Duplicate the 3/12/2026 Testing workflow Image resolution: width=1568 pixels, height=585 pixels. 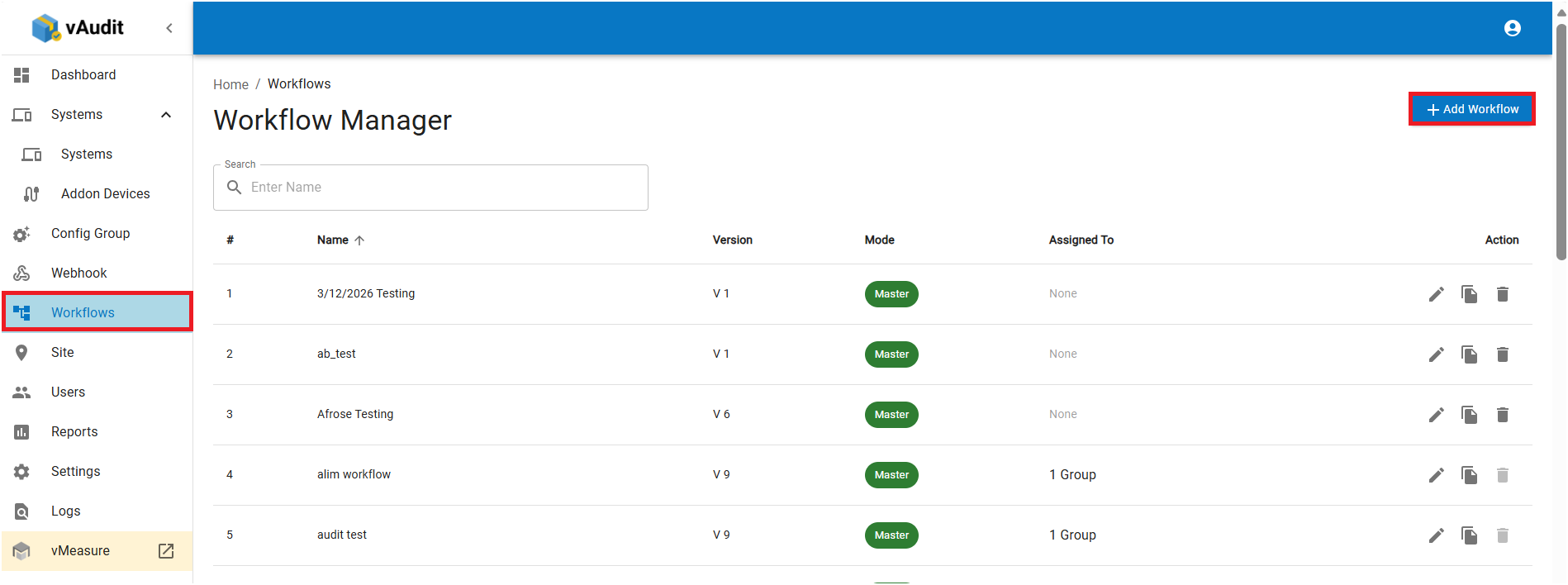1469,294
